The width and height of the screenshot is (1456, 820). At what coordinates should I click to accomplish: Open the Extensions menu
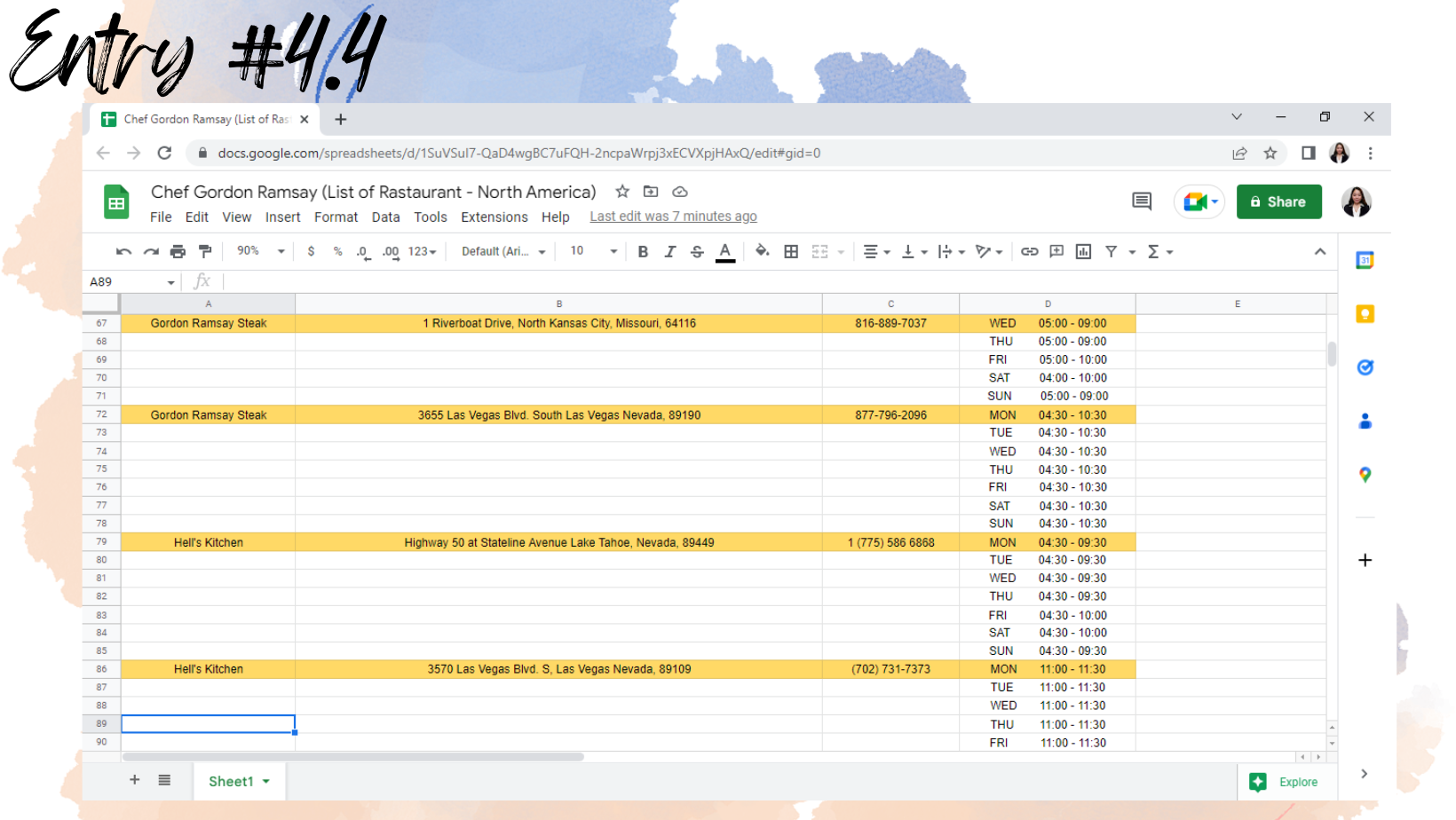point(495,217)
